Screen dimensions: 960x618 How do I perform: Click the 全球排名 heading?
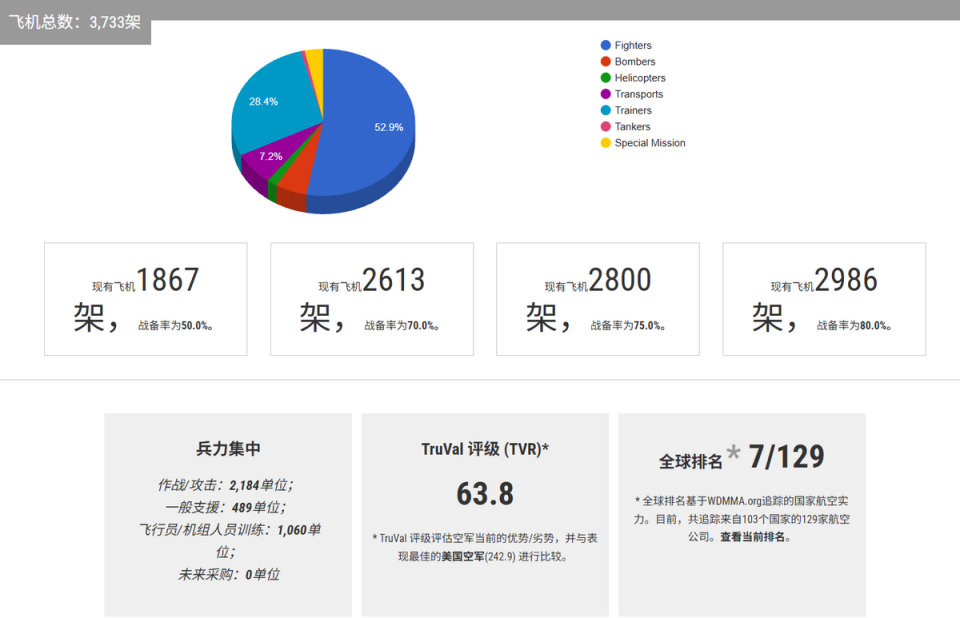coord(691,462)
